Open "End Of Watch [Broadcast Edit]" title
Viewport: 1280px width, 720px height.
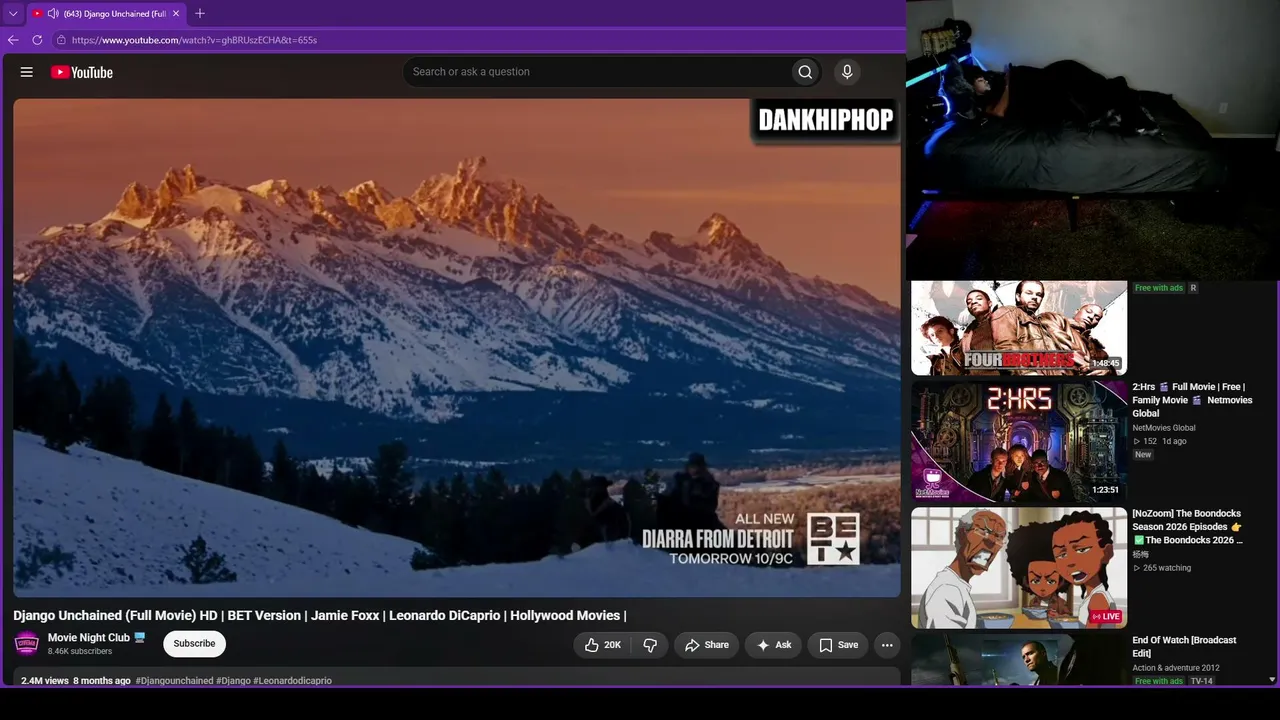[x=1184, y=647]
